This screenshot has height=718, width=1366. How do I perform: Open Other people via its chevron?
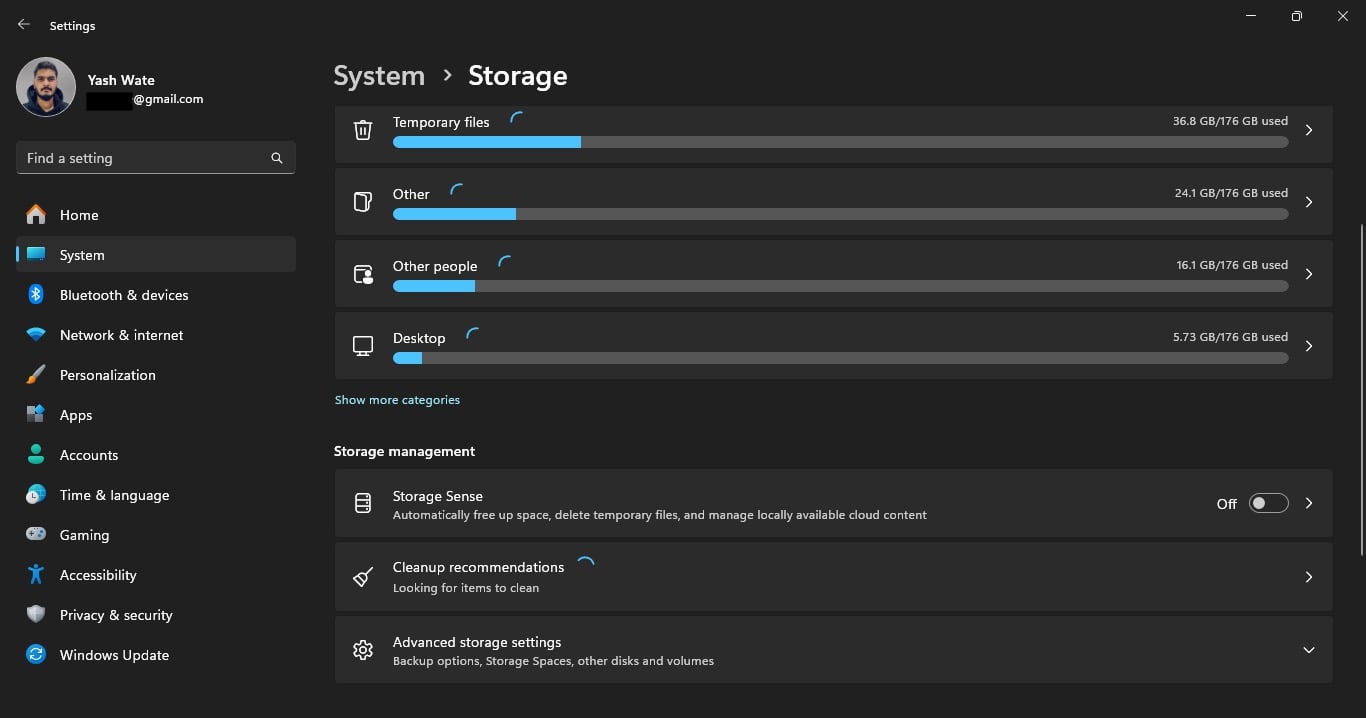coord(1309,274)
